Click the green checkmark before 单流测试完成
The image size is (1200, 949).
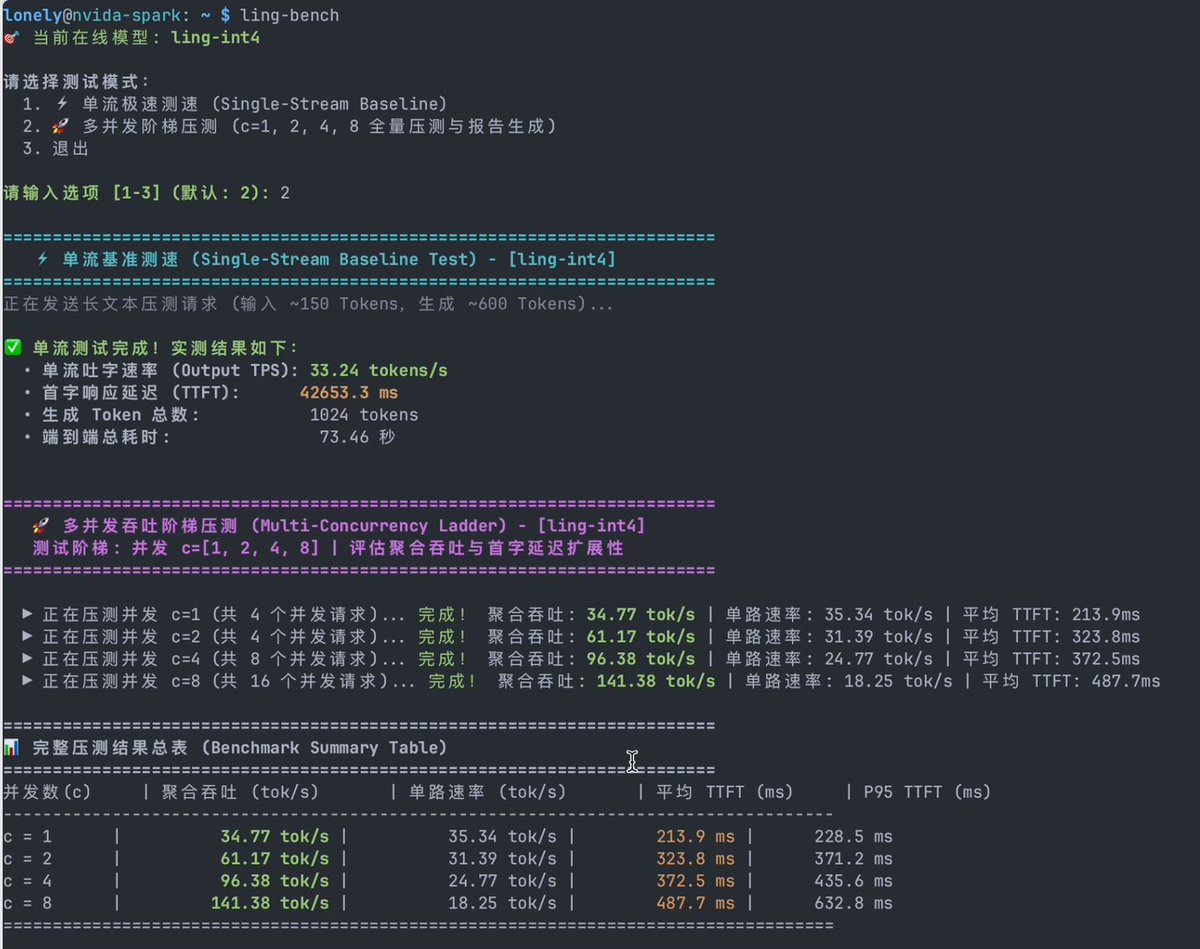coord(13,348)
